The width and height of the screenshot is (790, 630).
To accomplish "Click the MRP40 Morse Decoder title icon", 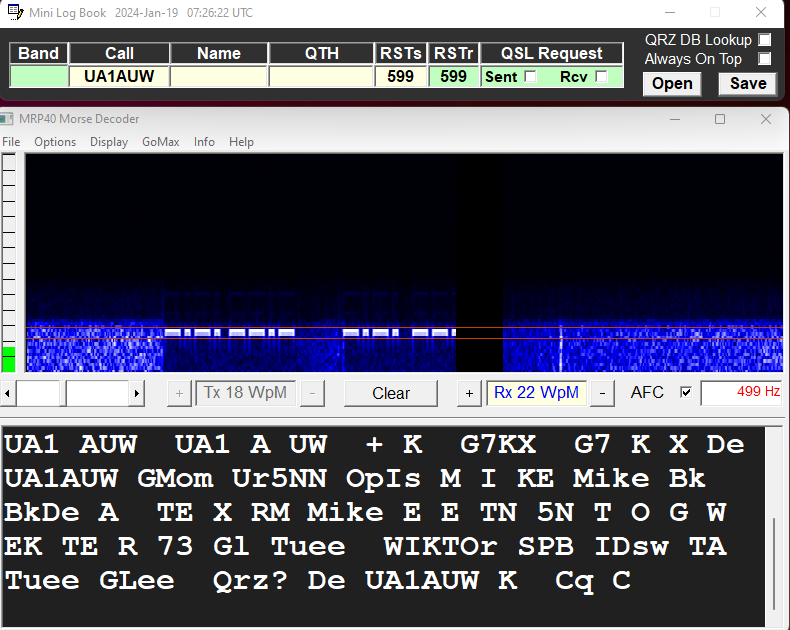I will [x=8, y=119].
